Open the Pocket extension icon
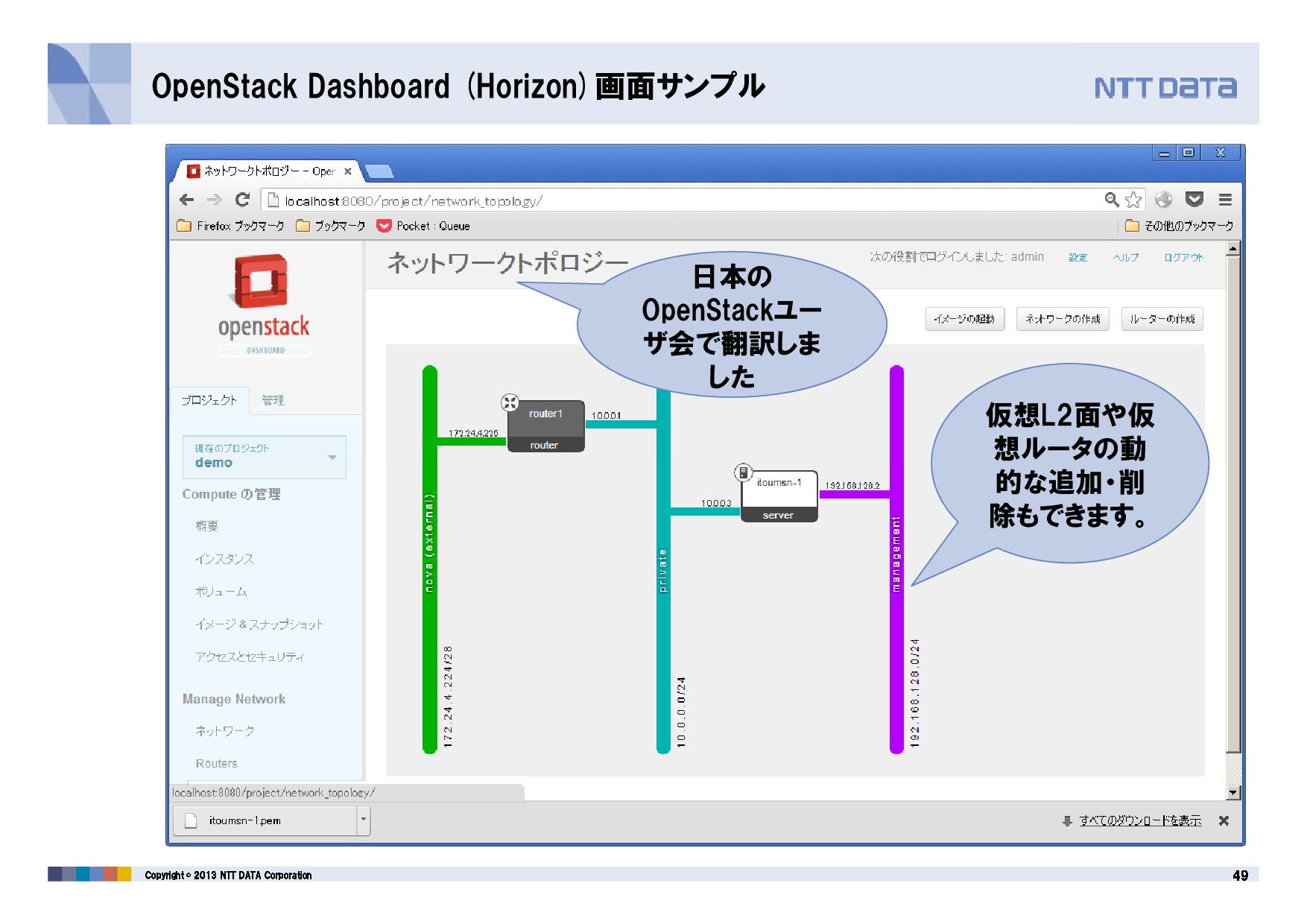This screenshot has height=924, width=1307. (x=1194, y=200)
